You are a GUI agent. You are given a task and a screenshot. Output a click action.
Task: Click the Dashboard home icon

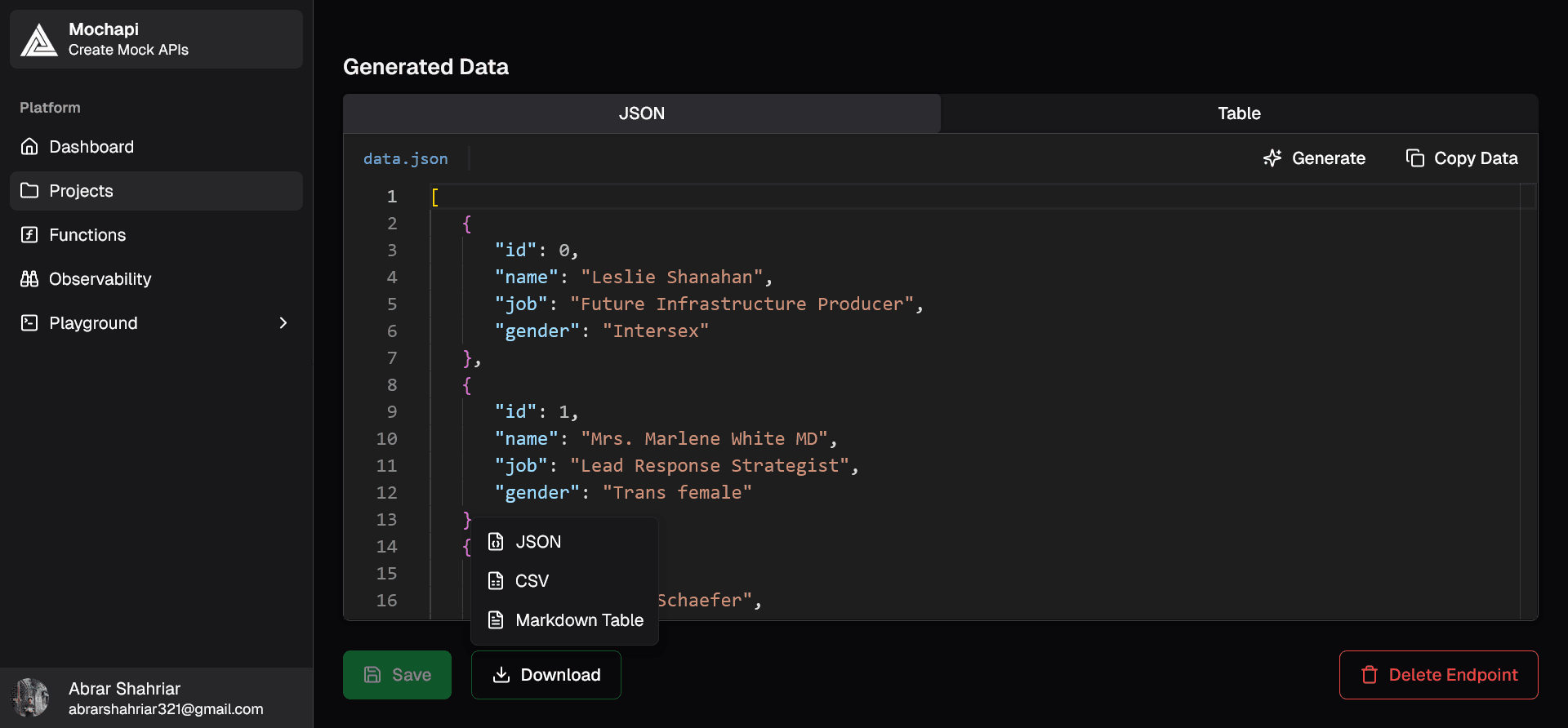click(x=29, y=147)
